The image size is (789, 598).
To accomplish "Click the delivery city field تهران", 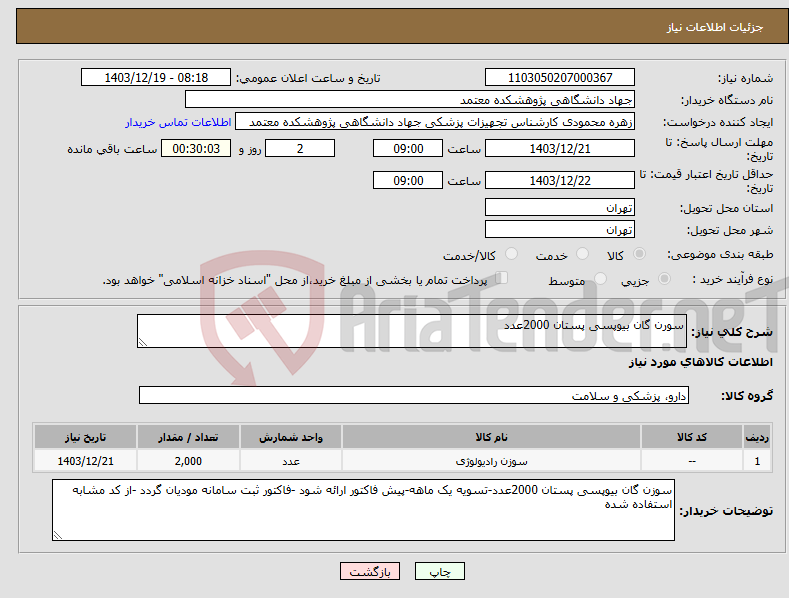I will click(x=560, y=230).
